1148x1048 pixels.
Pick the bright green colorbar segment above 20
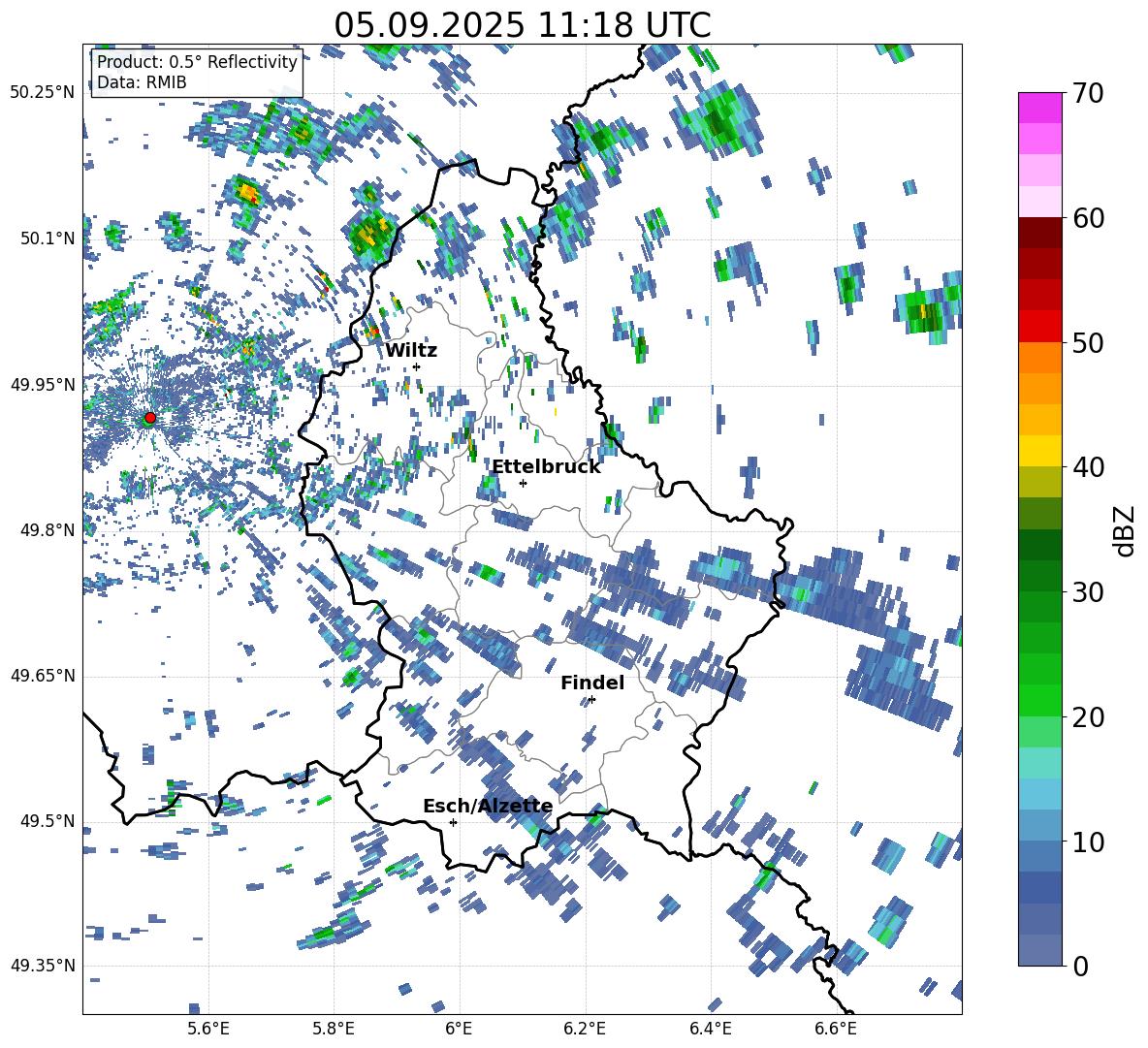pos(1039,700)
